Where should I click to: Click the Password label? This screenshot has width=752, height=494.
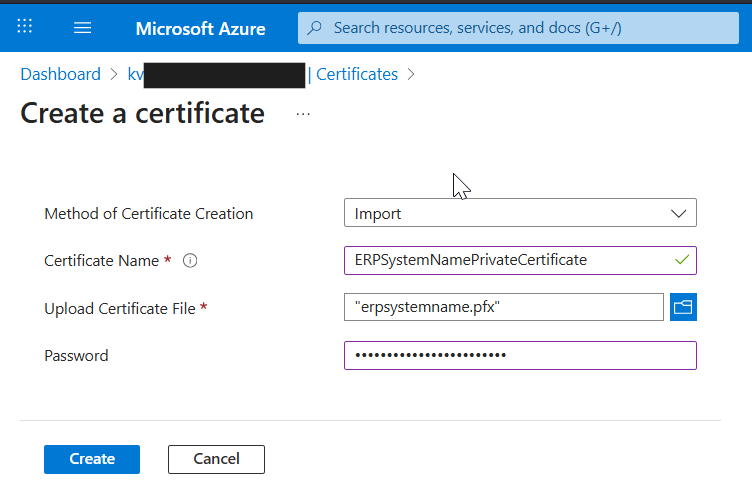[x=76, y=355]
